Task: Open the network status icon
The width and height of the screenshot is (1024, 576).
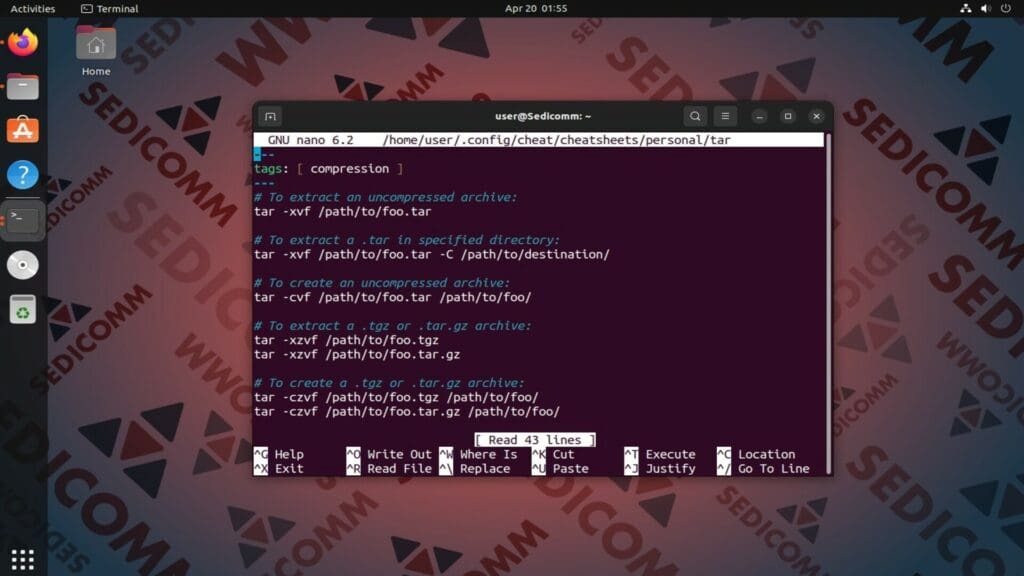Action: coord(965,8)
